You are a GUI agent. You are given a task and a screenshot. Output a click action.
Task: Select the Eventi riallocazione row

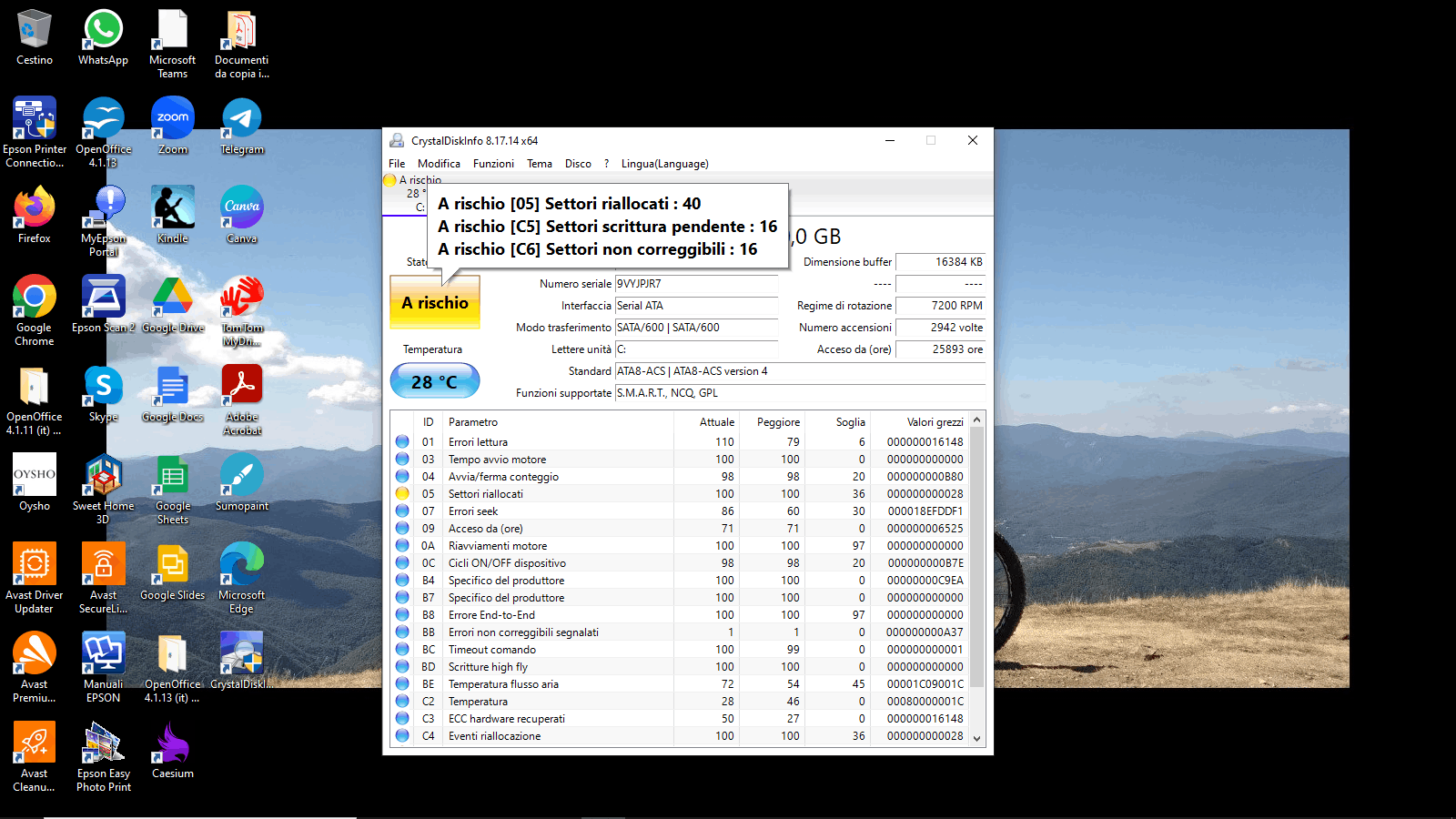point(680,736)
